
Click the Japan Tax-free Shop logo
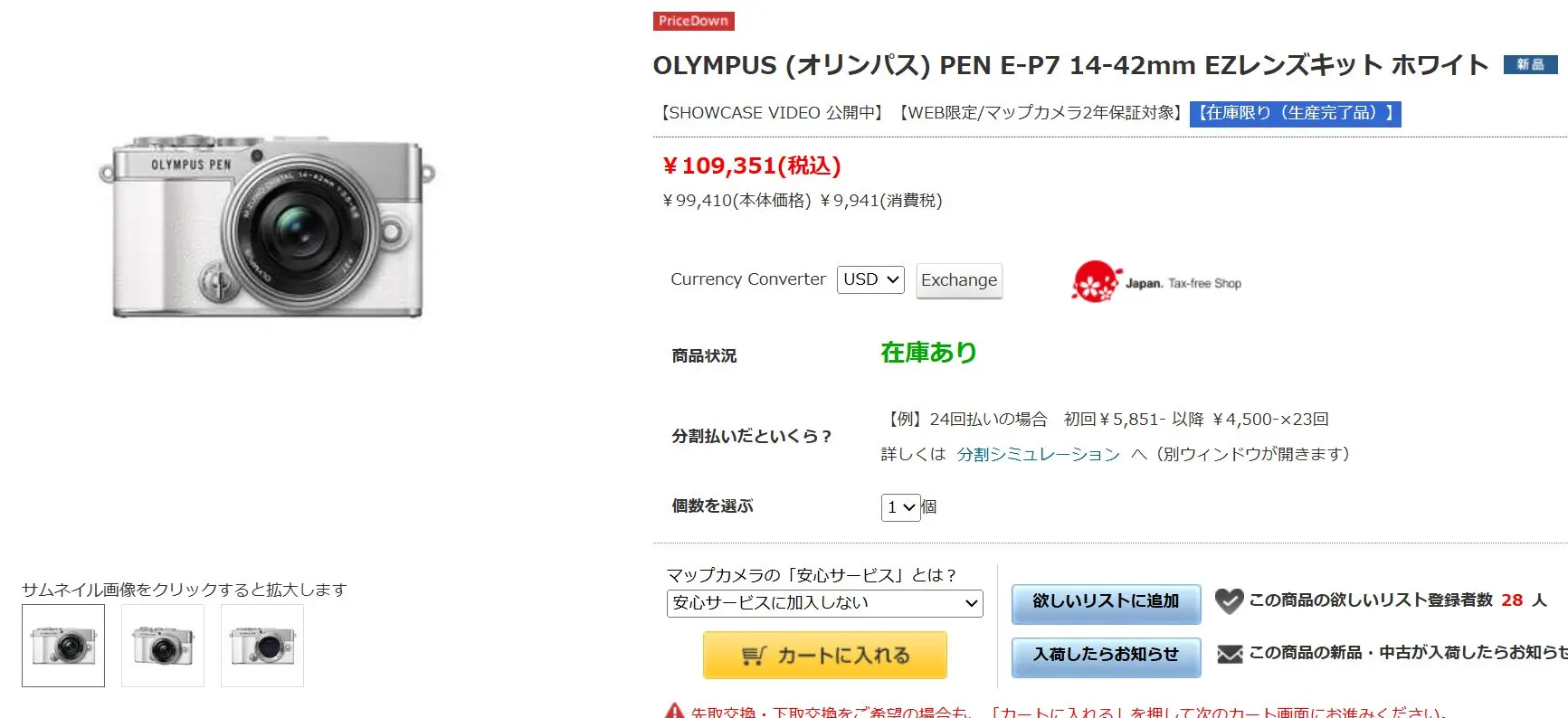1156,282
